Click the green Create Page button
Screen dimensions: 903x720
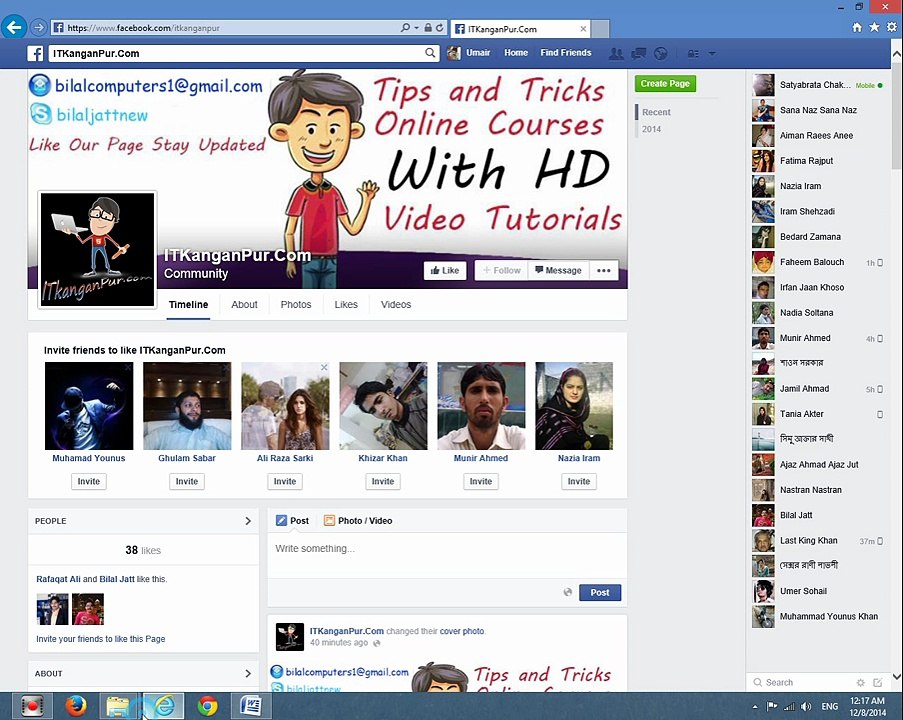point(665,84)
